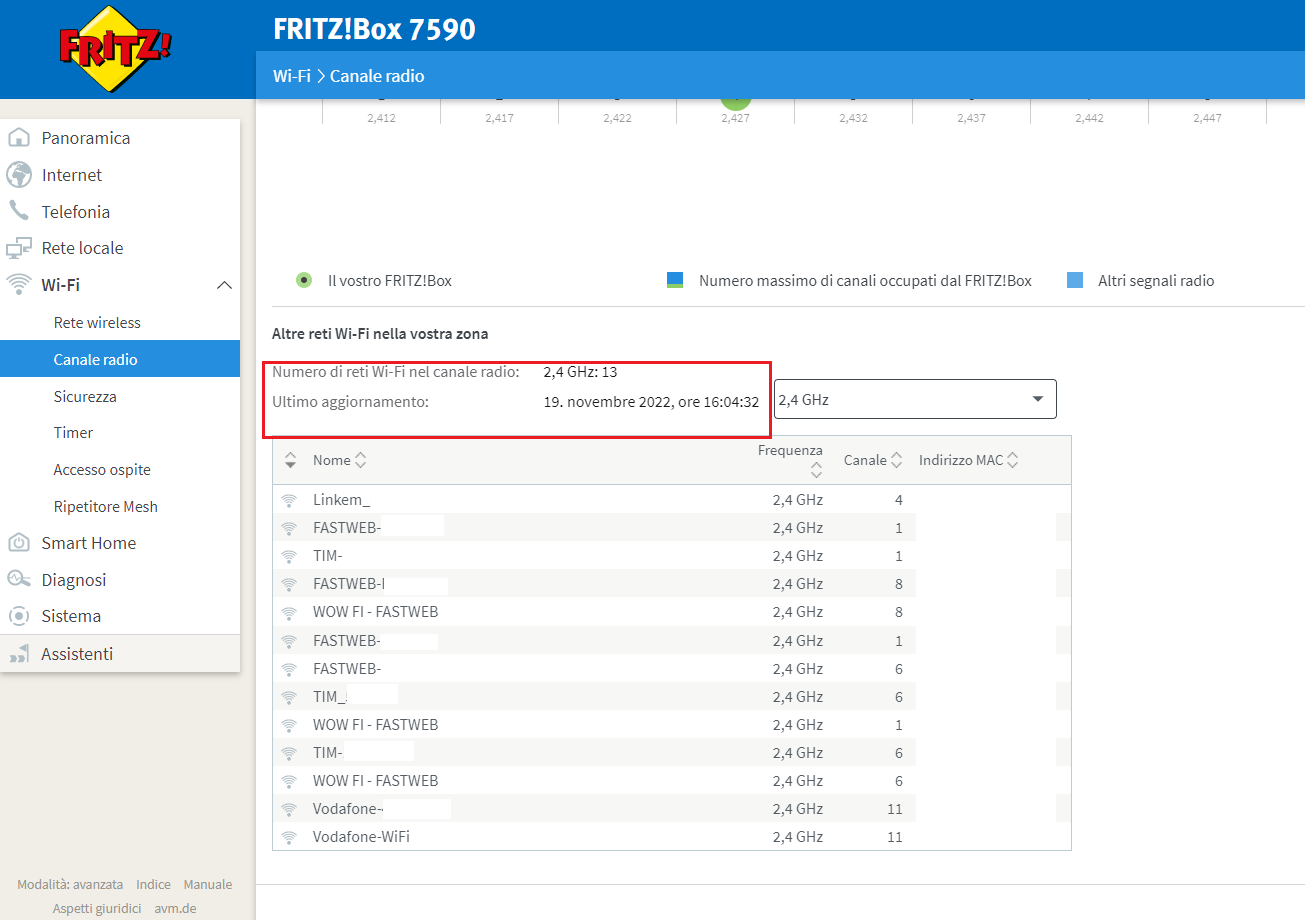The image size is (1305, 920).
Task: Click the Canale column header
Action: pos(865,461)
